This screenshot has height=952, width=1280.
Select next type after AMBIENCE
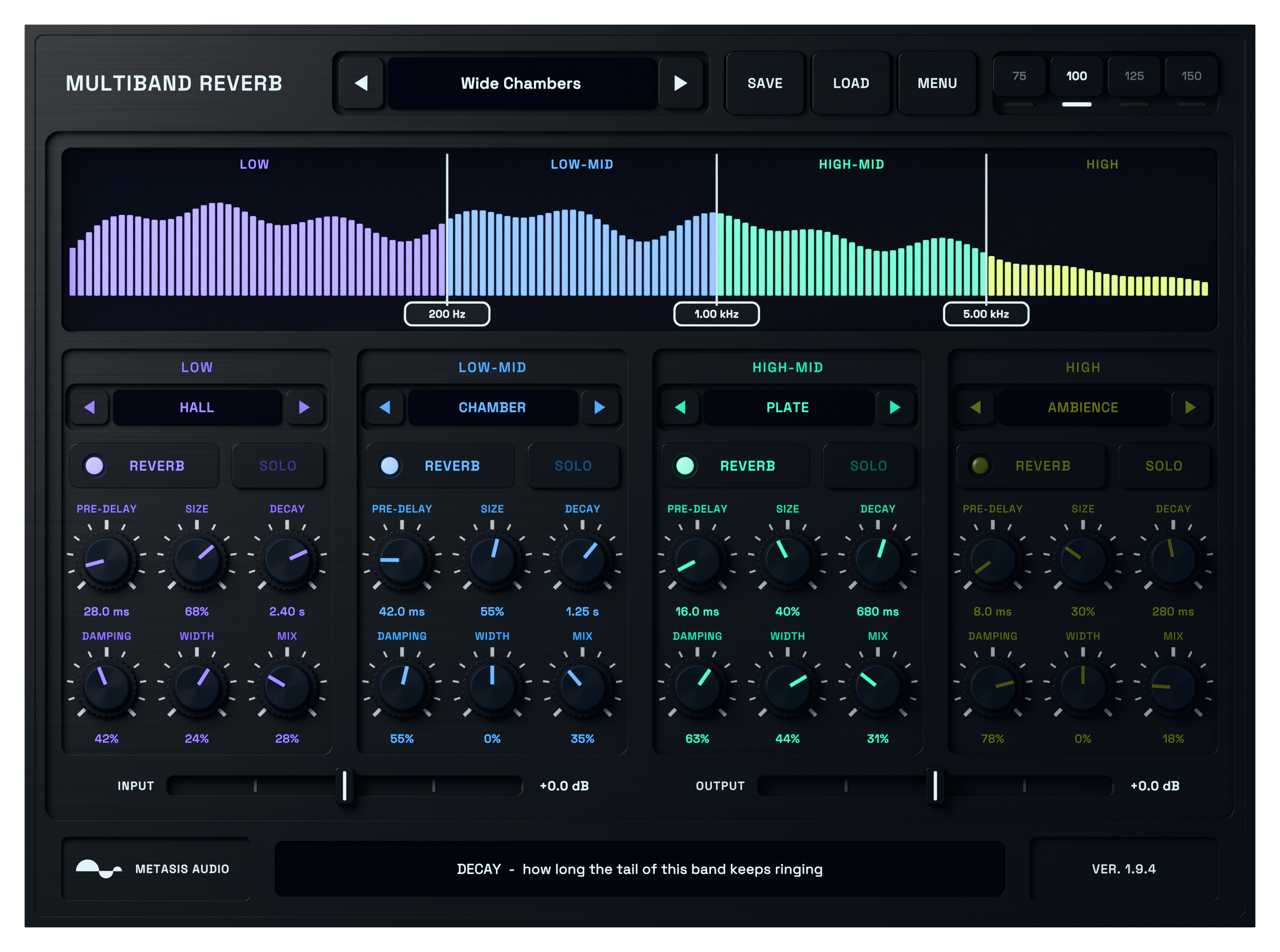(1191, 407)
